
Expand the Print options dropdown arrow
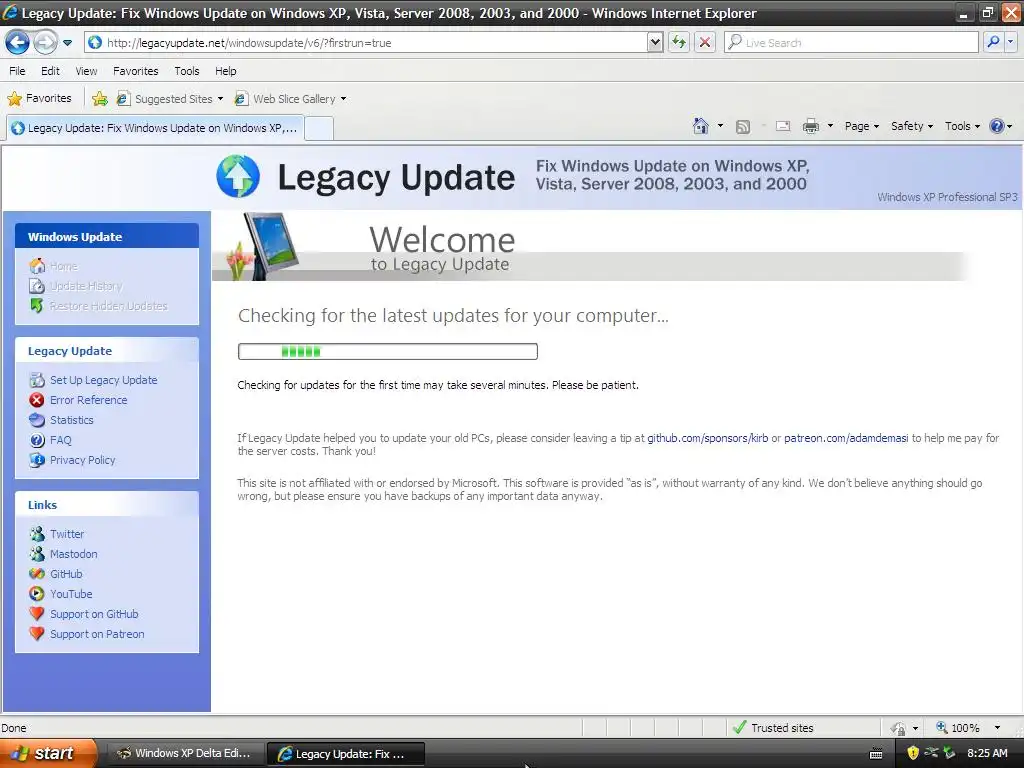pyautogui.click(x=830, y=126)
